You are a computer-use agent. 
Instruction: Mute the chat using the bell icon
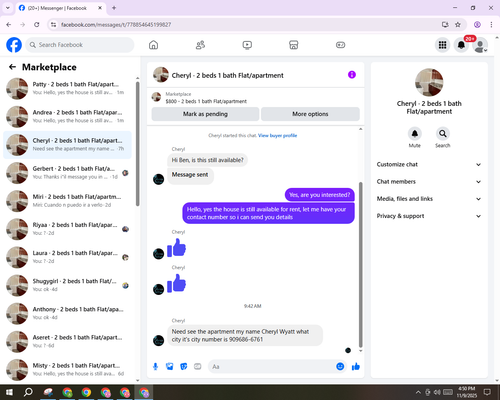pos(414,134)
